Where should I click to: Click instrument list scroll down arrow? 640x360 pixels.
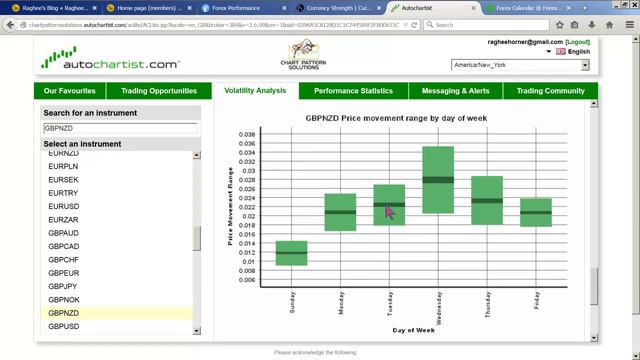click(197, 331)
